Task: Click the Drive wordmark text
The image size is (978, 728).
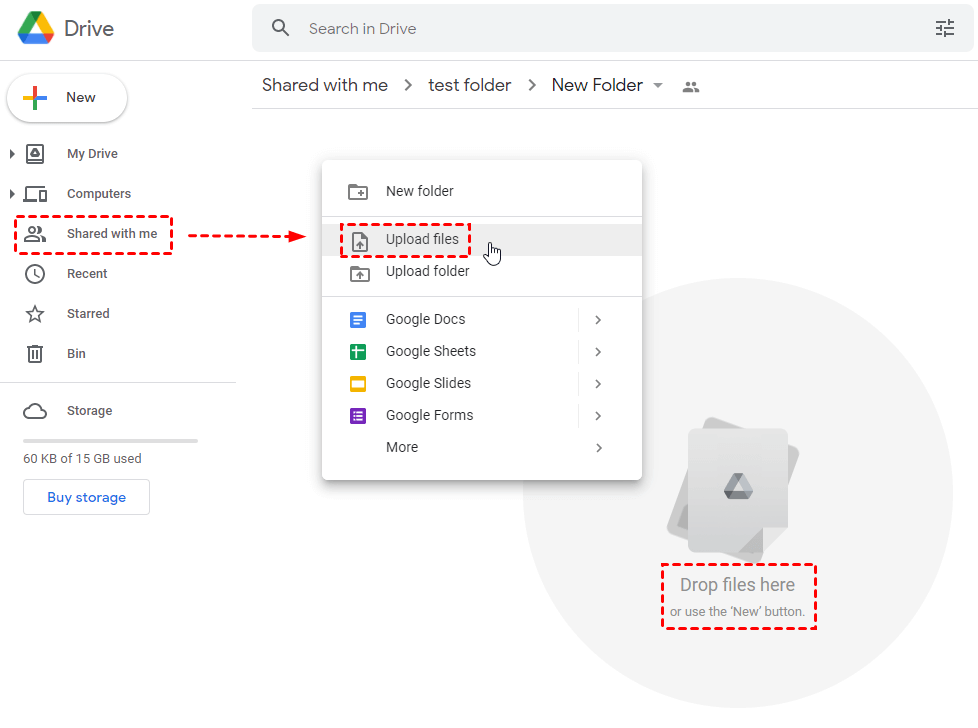Action: coord(89,29)
